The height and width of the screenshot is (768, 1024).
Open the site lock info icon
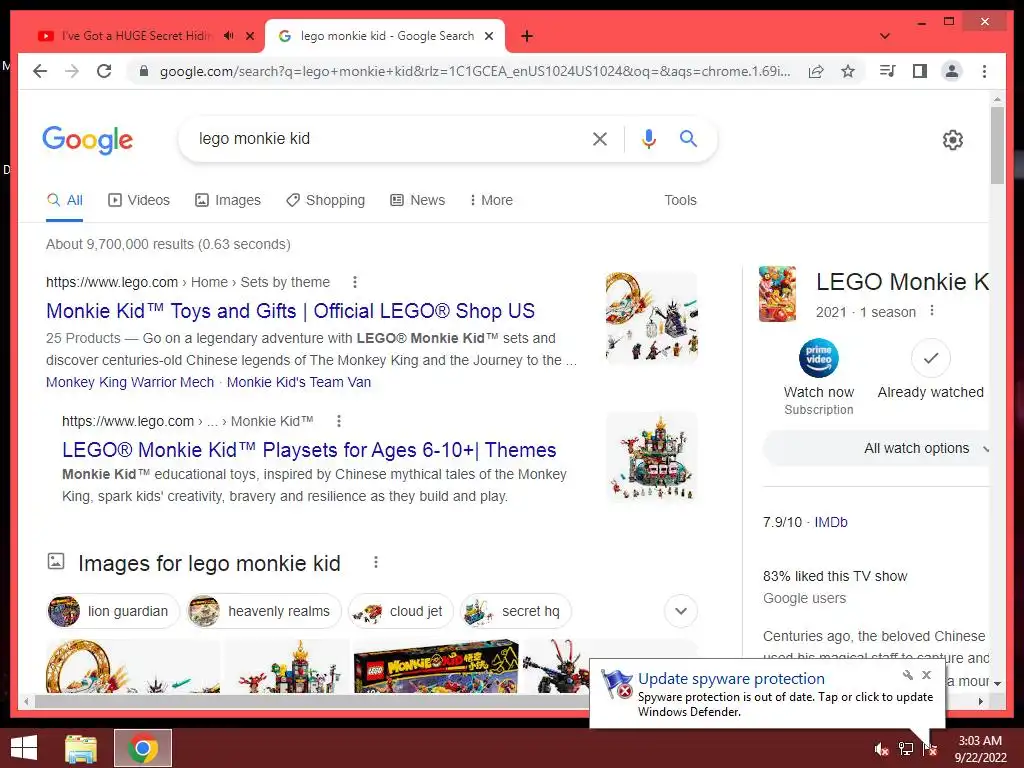(144, 71)
